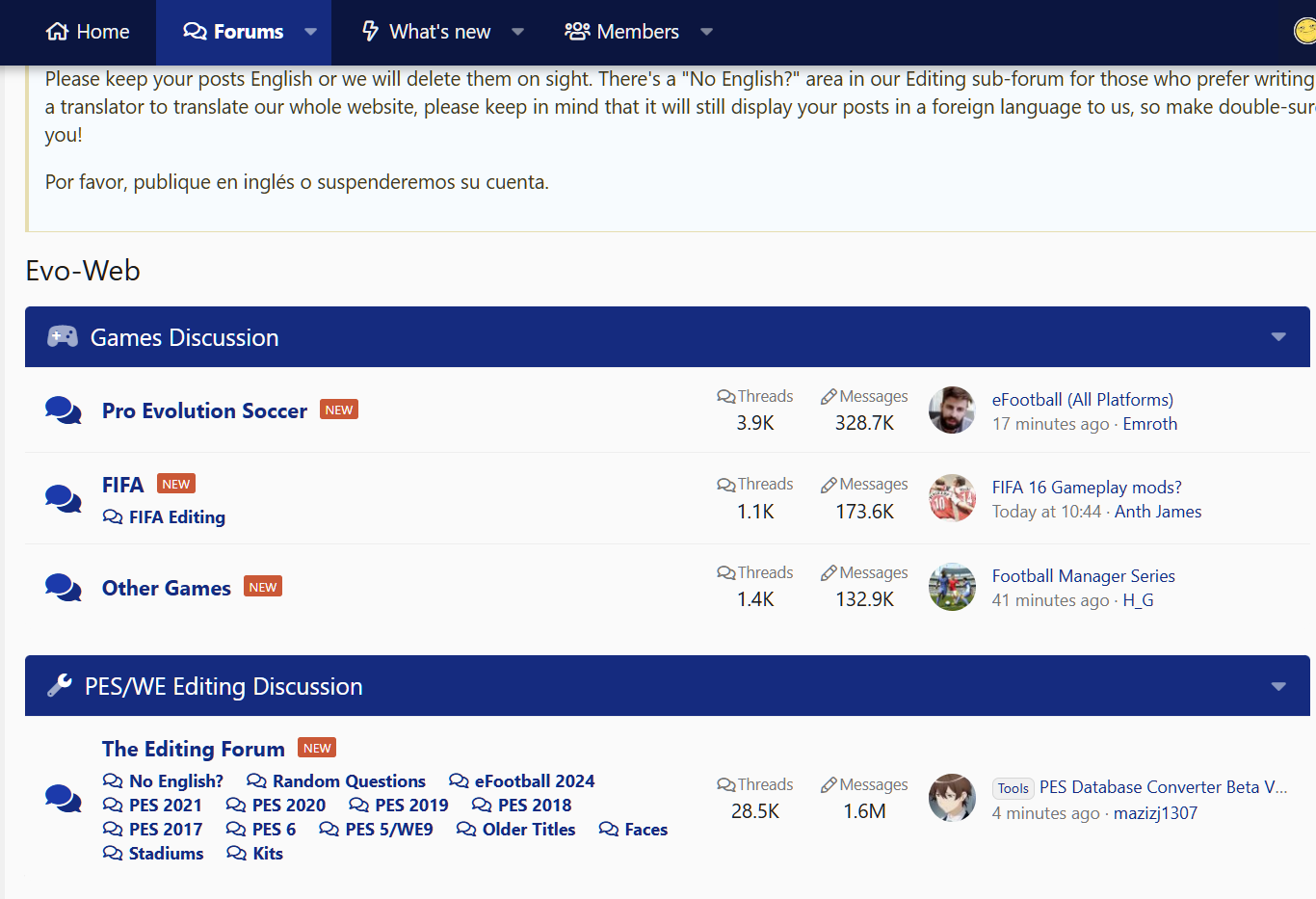Screen dimensions: 1316x899
Task: Click the '4 minutes ago' timestamp
Action: 1046,813
